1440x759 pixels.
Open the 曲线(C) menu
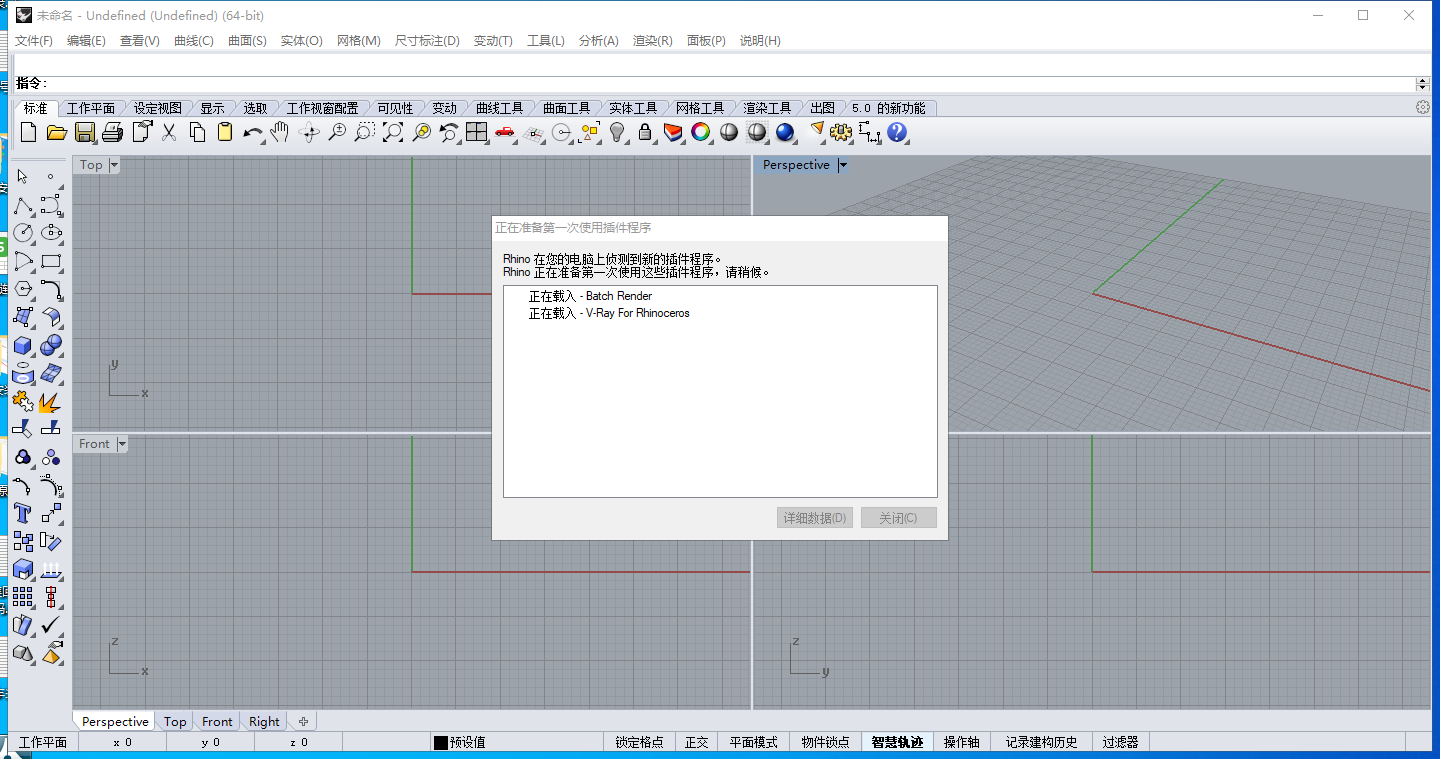point(193,41)
